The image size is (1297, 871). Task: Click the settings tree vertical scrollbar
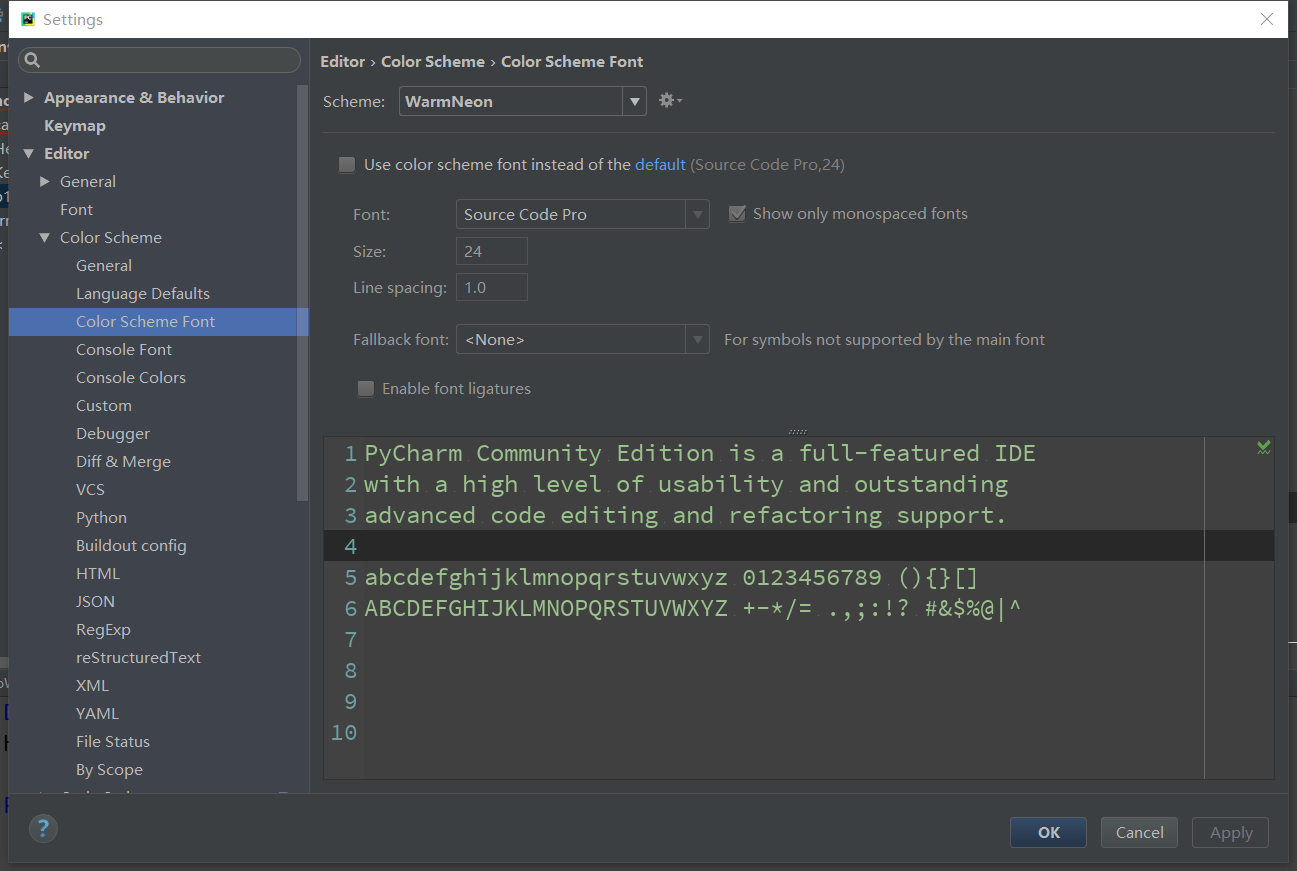[x=303, y=293]
